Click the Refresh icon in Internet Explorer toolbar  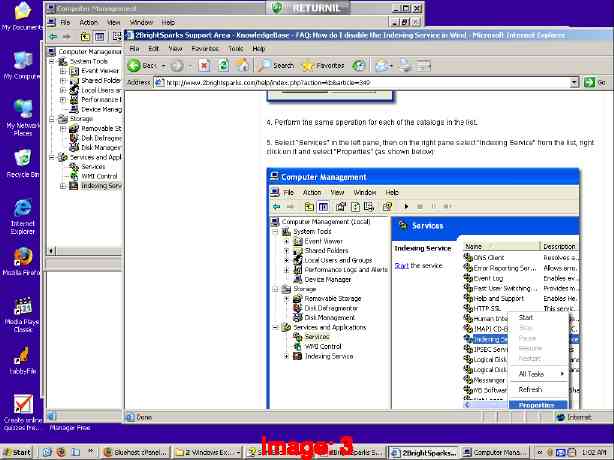tap(223, 66)
